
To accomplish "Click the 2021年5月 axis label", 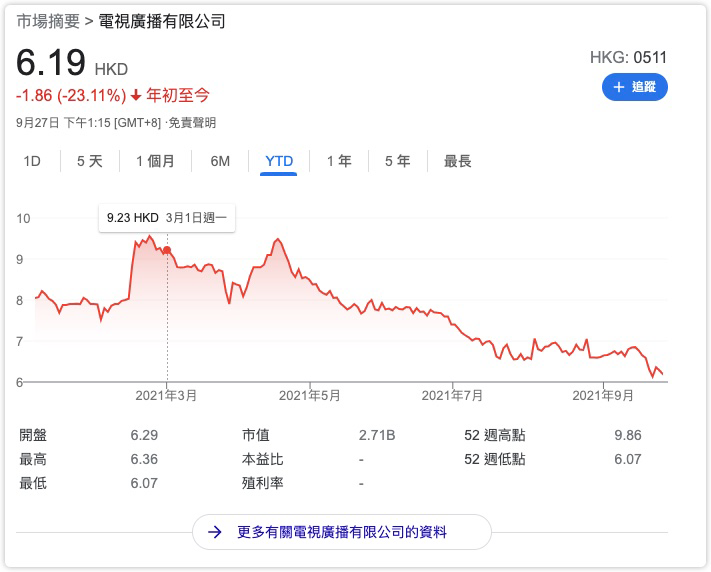I will [x=310, y=396].
